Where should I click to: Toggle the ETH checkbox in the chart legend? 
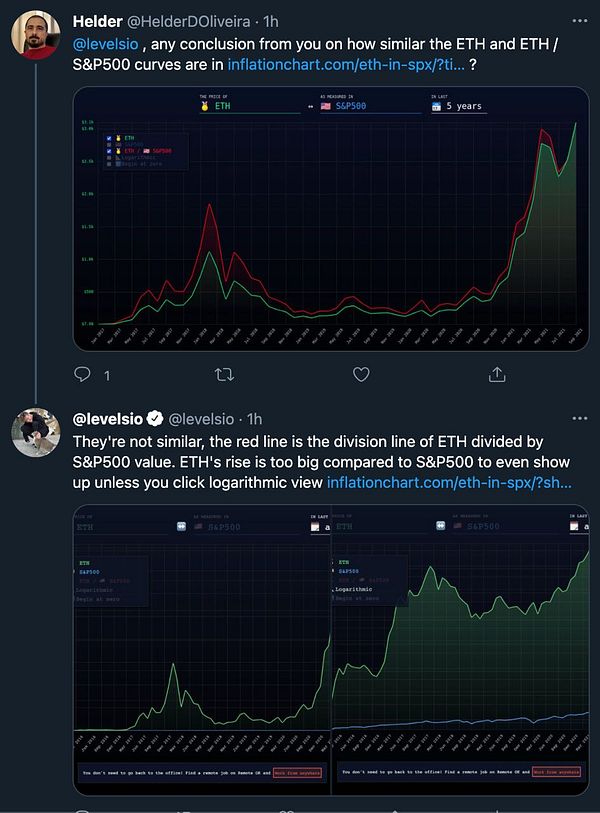coord(109,138)
